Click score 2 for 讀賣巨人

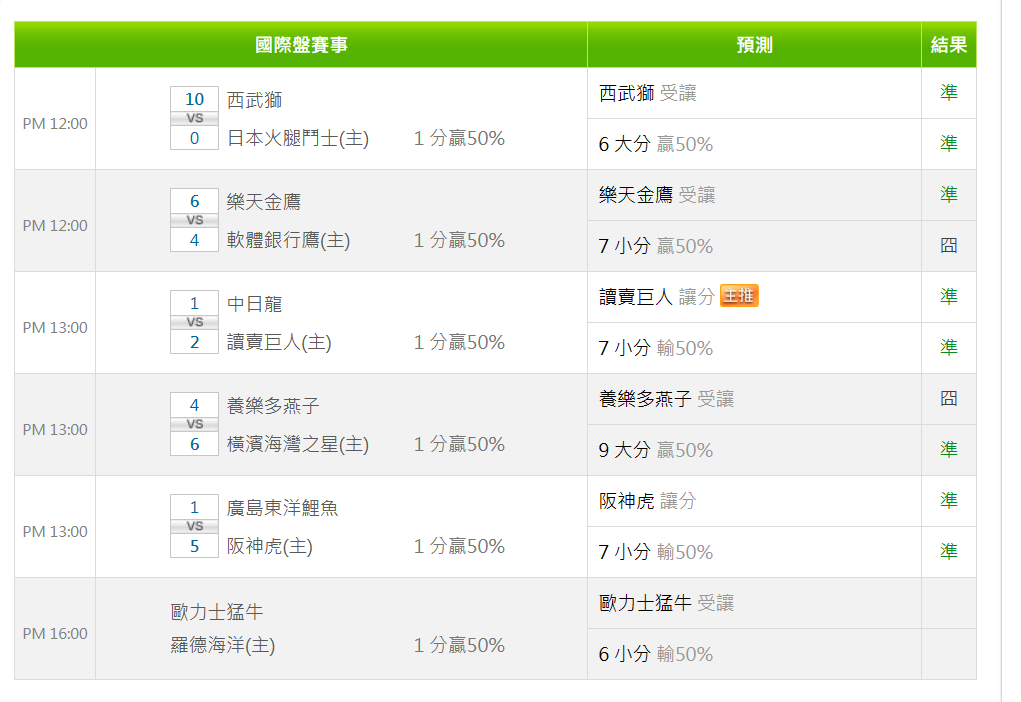click(x=194, y=342)
